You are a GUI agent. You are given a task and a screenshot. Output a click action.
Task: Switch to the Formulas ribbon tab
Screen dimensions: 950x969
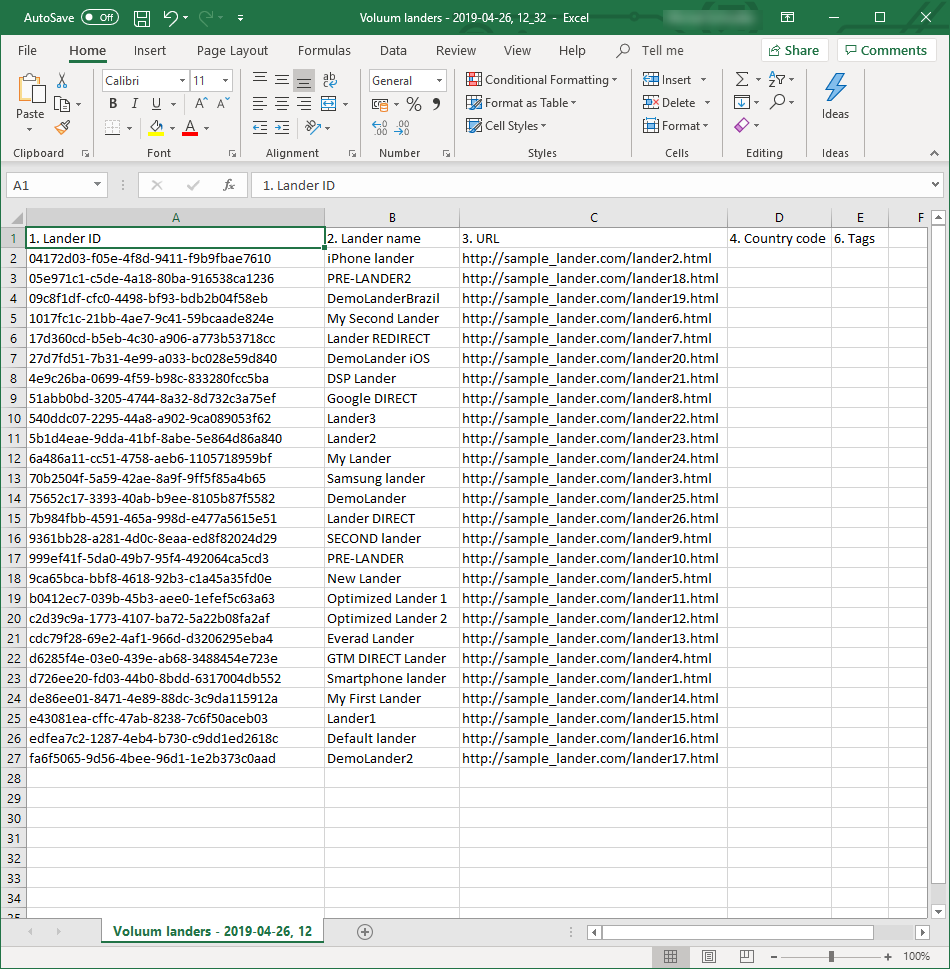[x=324, y=51]
